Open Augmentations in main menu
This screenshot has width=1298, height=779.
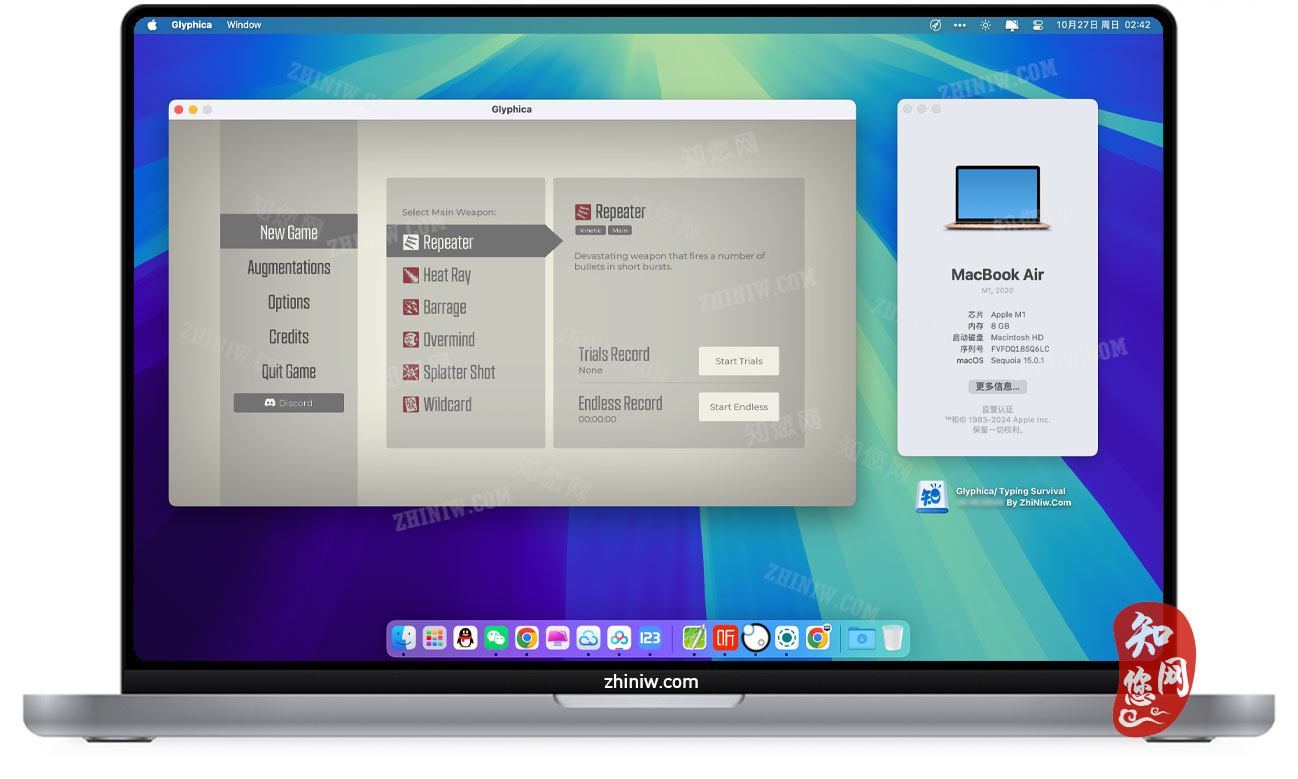[x=289, y=267]
